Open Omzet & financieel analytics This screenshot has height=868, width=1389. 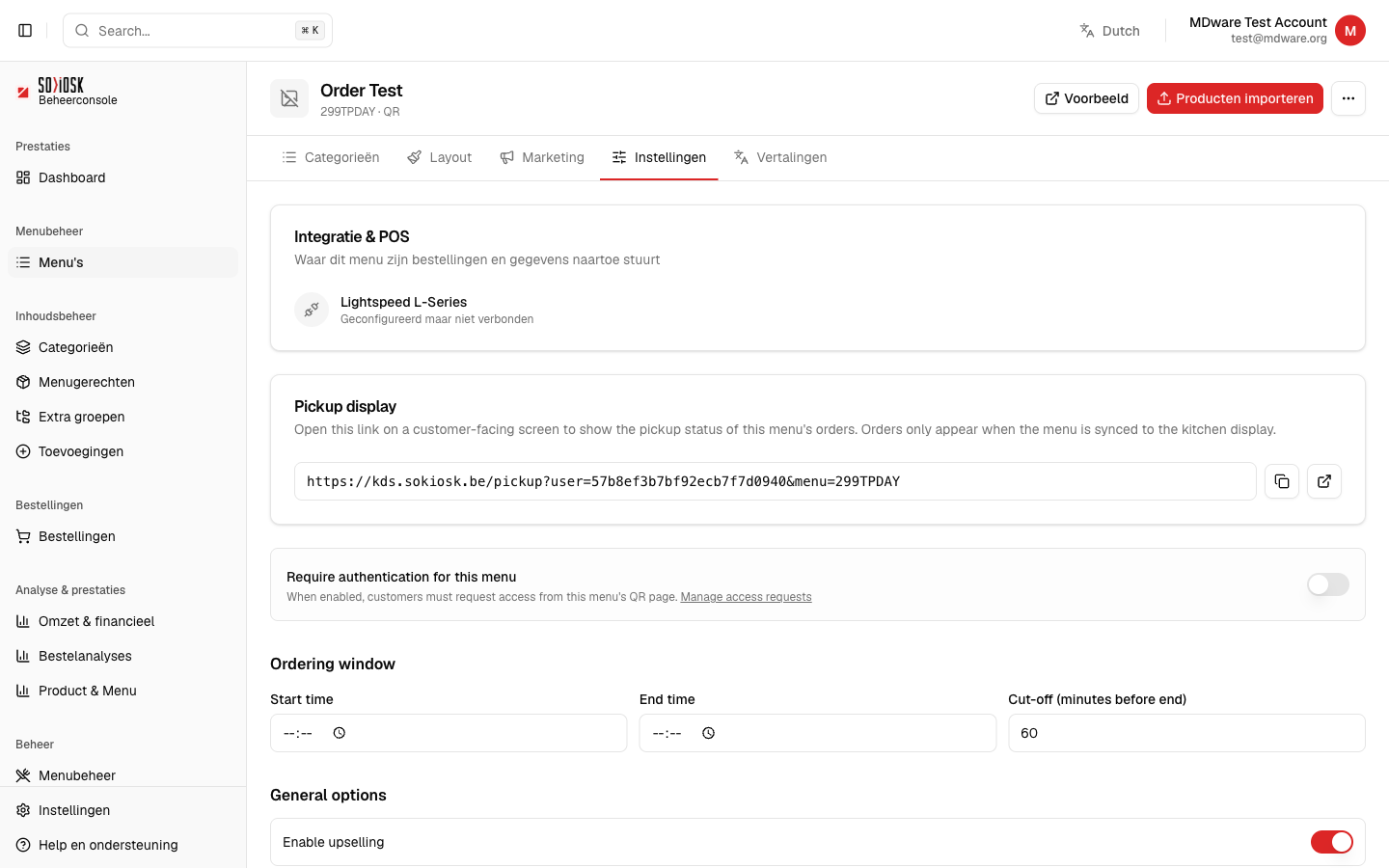[x=123, y=621]
